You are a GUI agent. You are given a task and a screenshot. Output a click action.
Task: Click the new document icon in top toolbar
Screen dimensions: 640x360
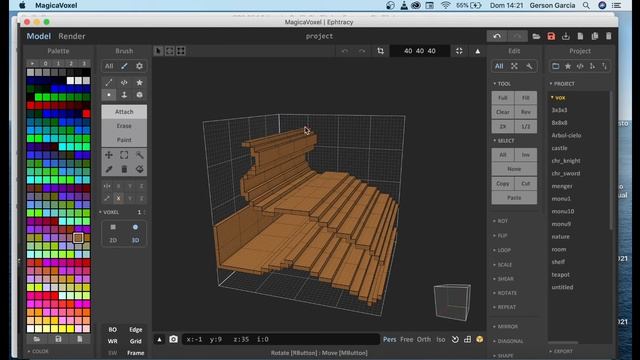point(580,36)
